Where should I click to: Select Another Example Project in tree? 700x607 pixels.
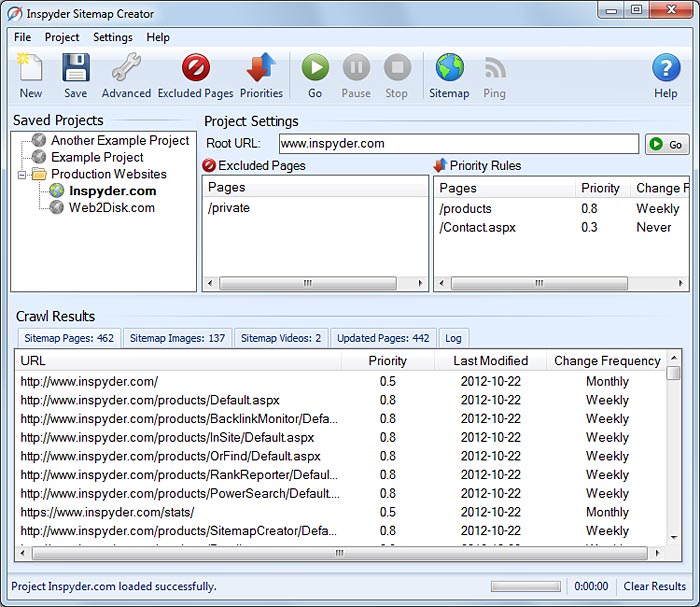120,140
